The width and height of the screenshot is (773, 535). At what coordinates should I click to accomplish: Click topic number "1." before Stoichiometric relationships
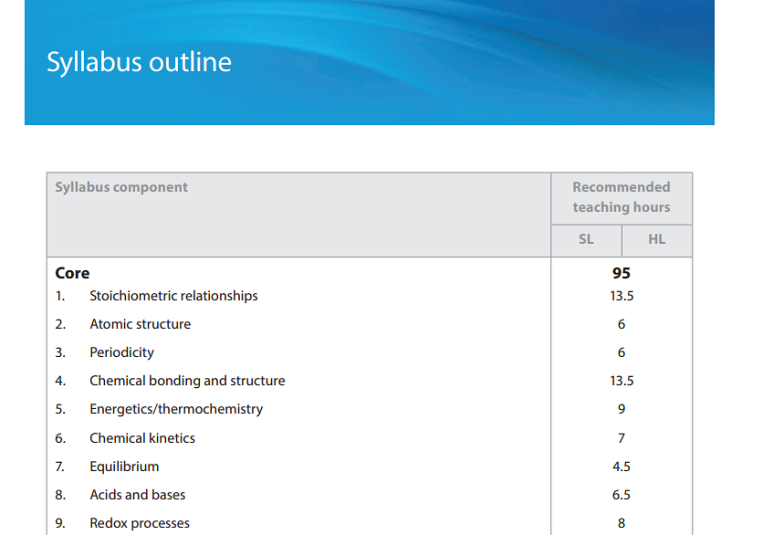60,296
